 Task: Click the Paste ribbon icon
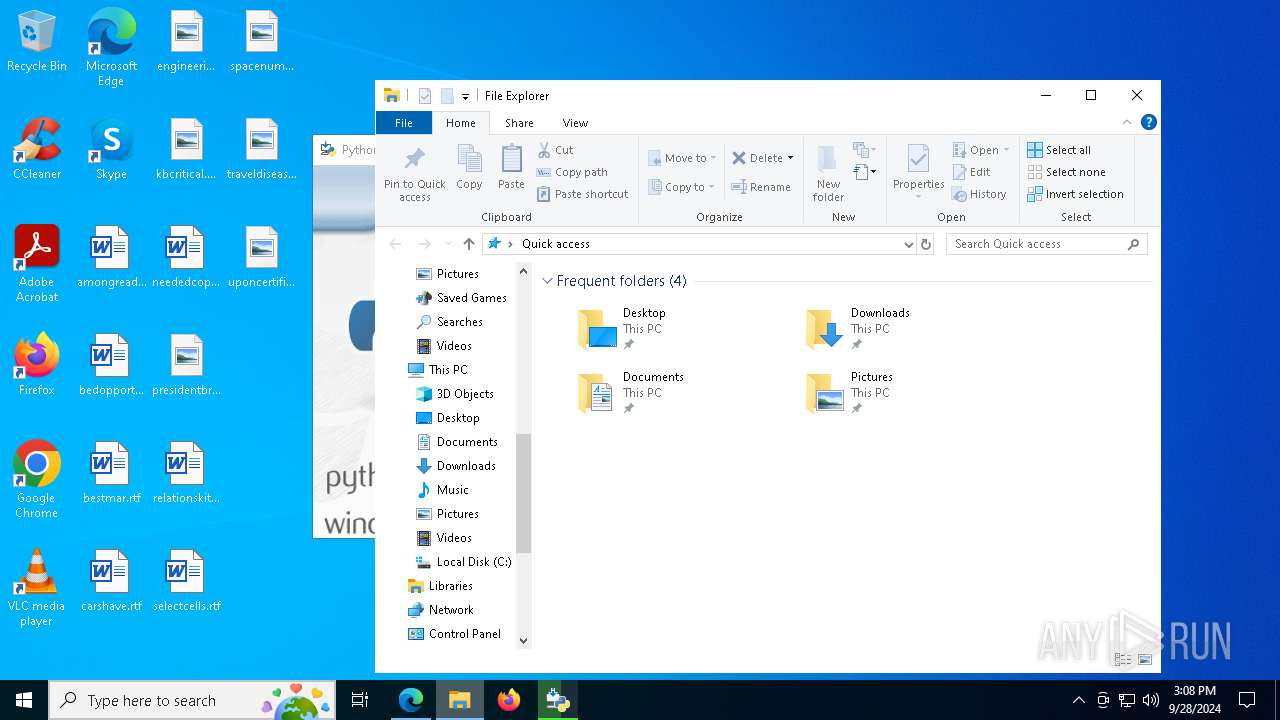point(511,166)
